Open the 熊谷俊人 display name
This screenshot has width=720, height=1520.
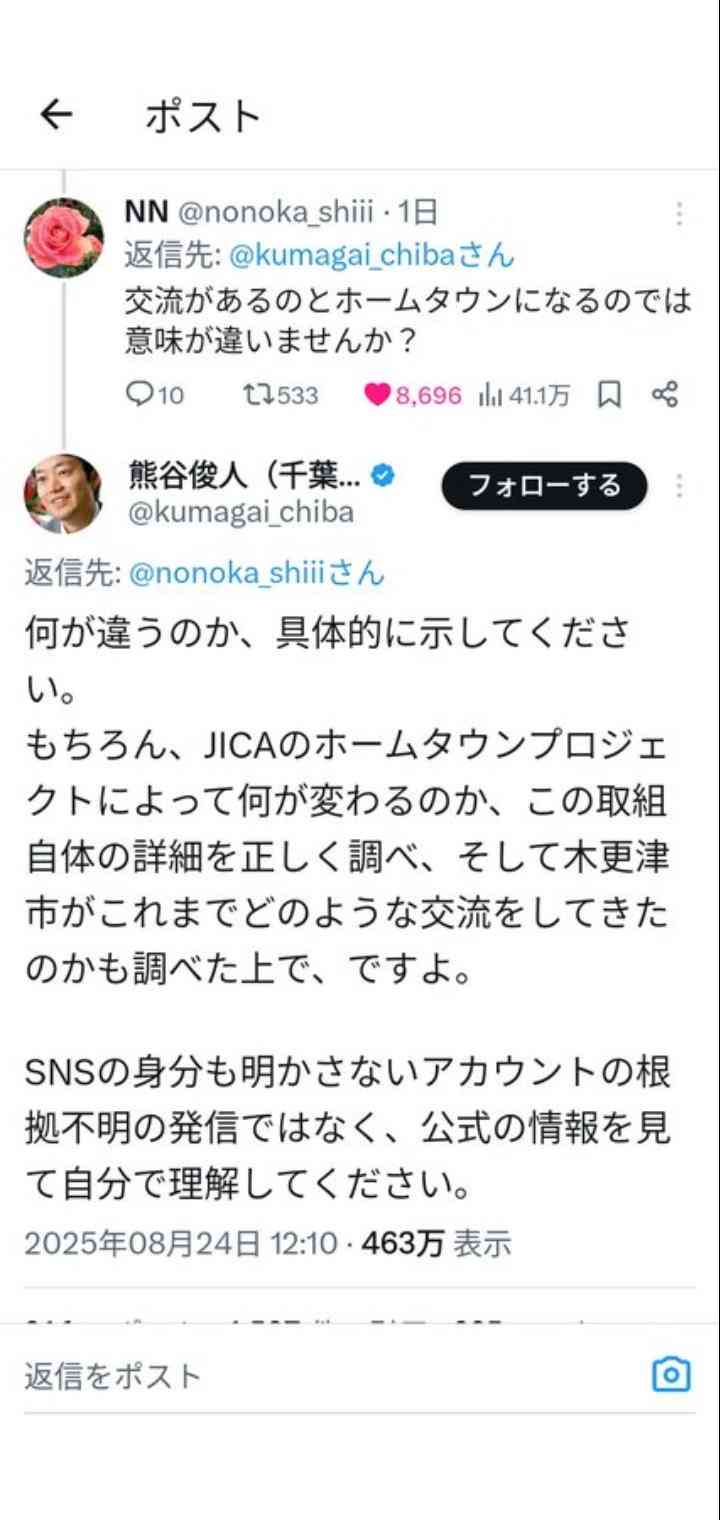[x=247, y=475]
